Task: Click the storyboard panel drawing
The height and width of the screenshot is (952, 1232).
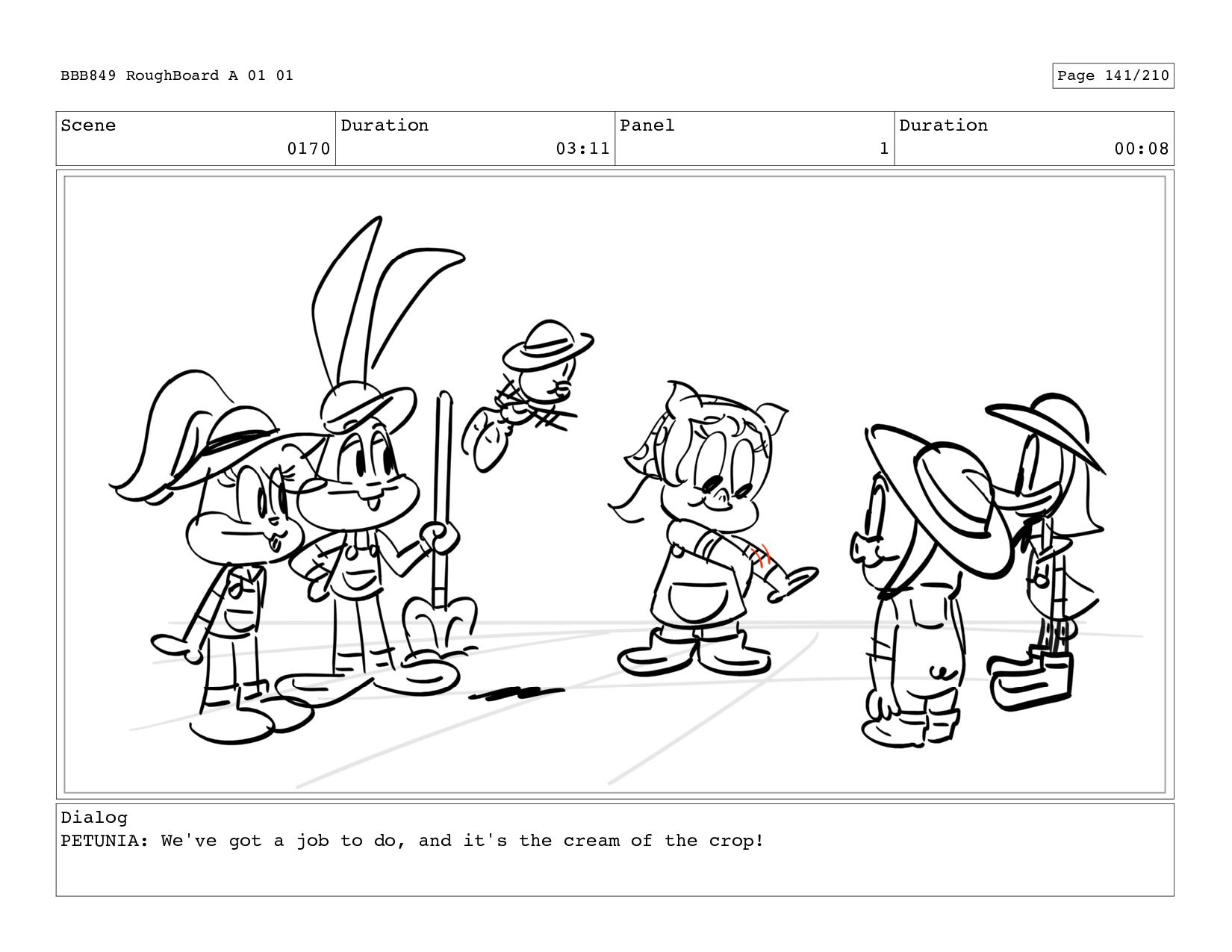Action: [615, 485]
